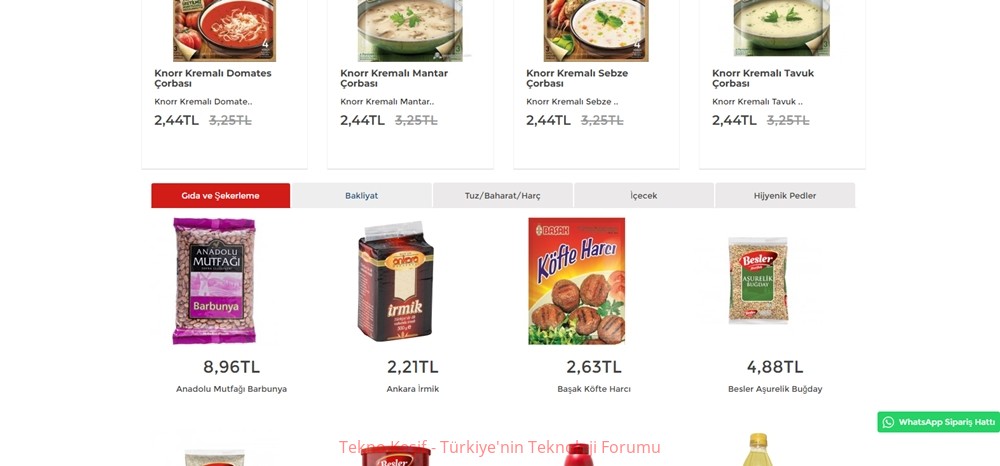Screen dimensions: 1000x466
Task: Select the Gıda ve Şekerleme tab
Action: (x=221, y=196)
